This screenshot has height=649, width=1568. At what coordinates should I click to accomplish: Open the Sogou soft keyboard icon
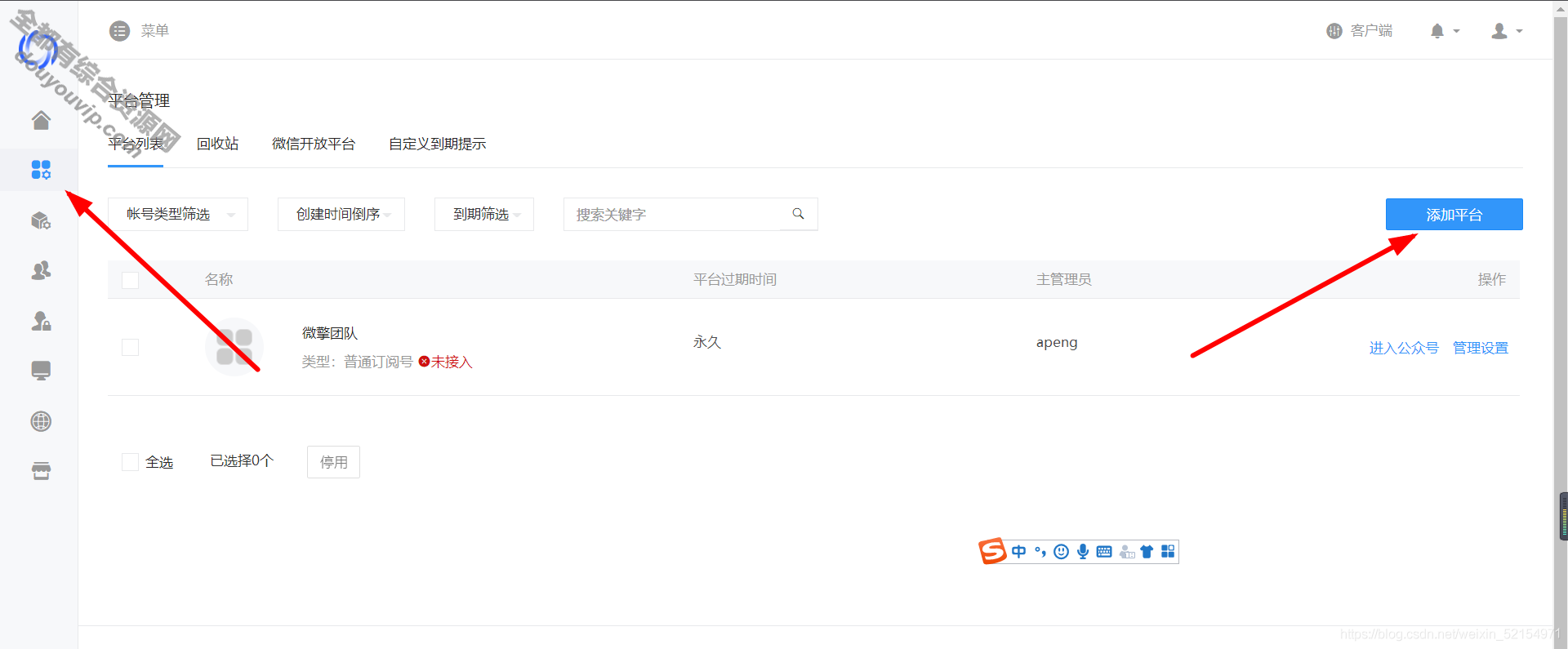[1104, 552]
